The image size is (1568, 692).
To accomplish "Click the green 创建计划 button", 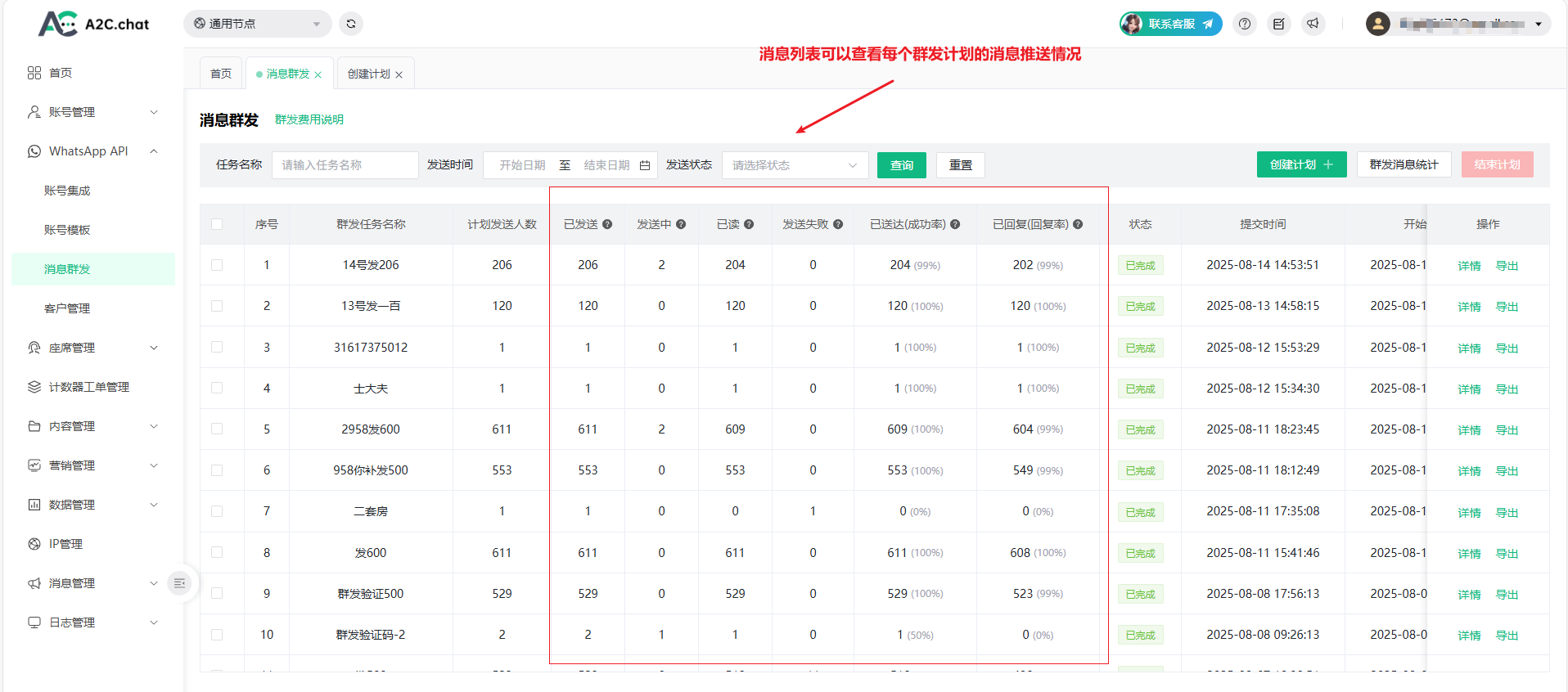I will 1301,164.
